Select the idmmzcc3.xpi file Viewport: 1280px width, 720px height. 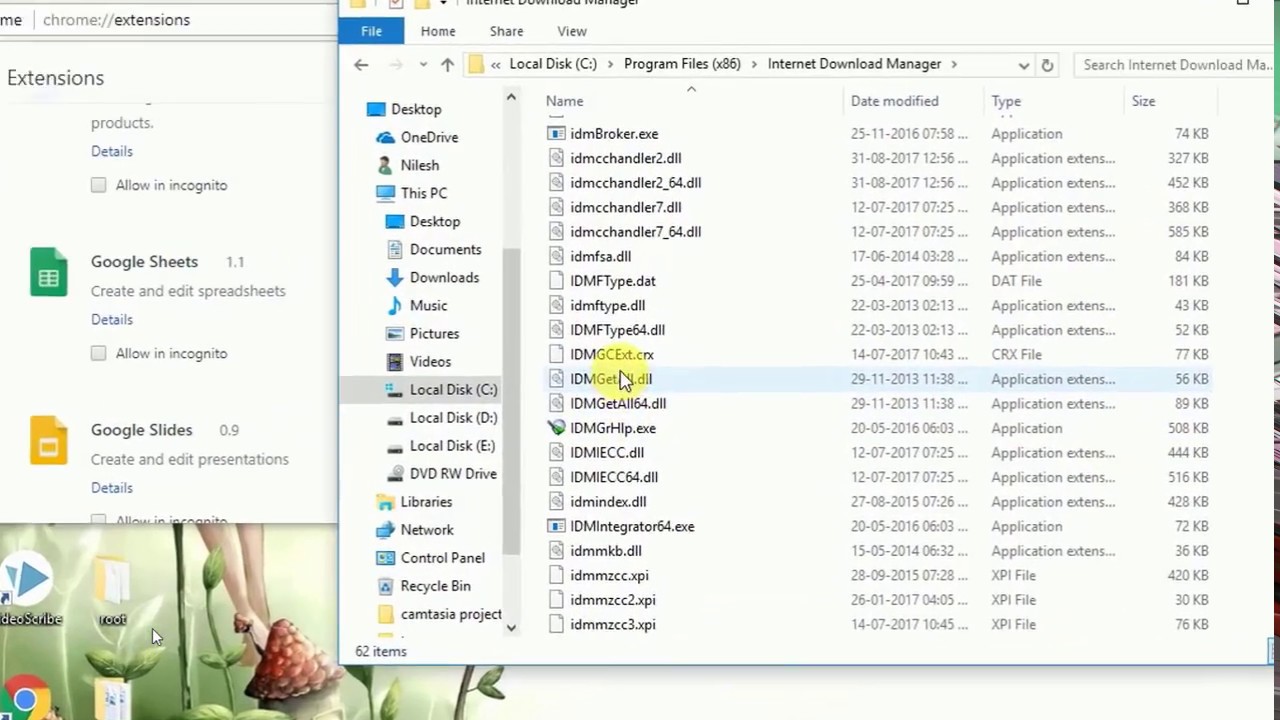click(x=613, y=625)
